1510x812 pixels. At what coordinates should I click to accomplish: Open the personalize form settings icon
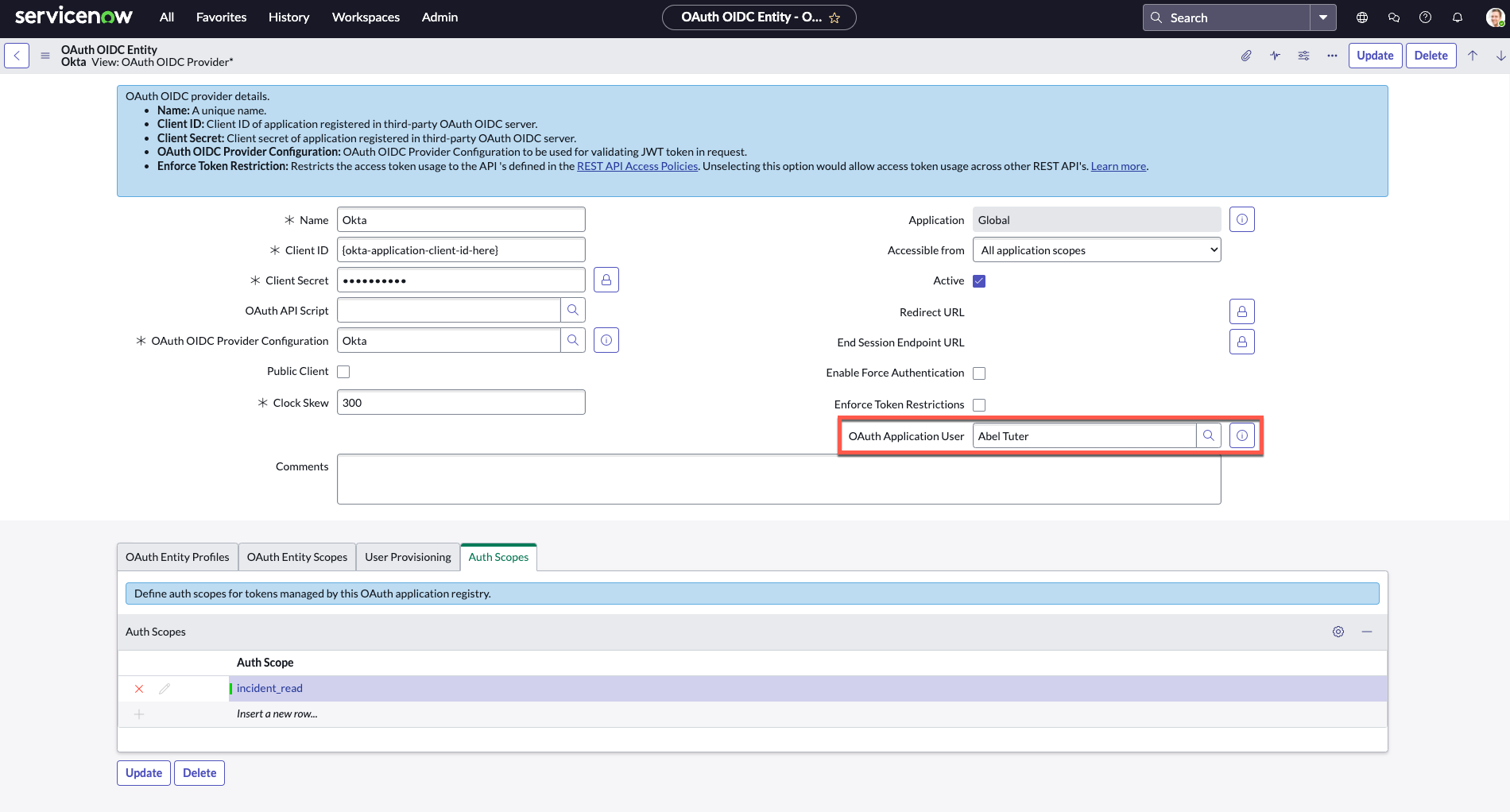[x=1303, y=56]
